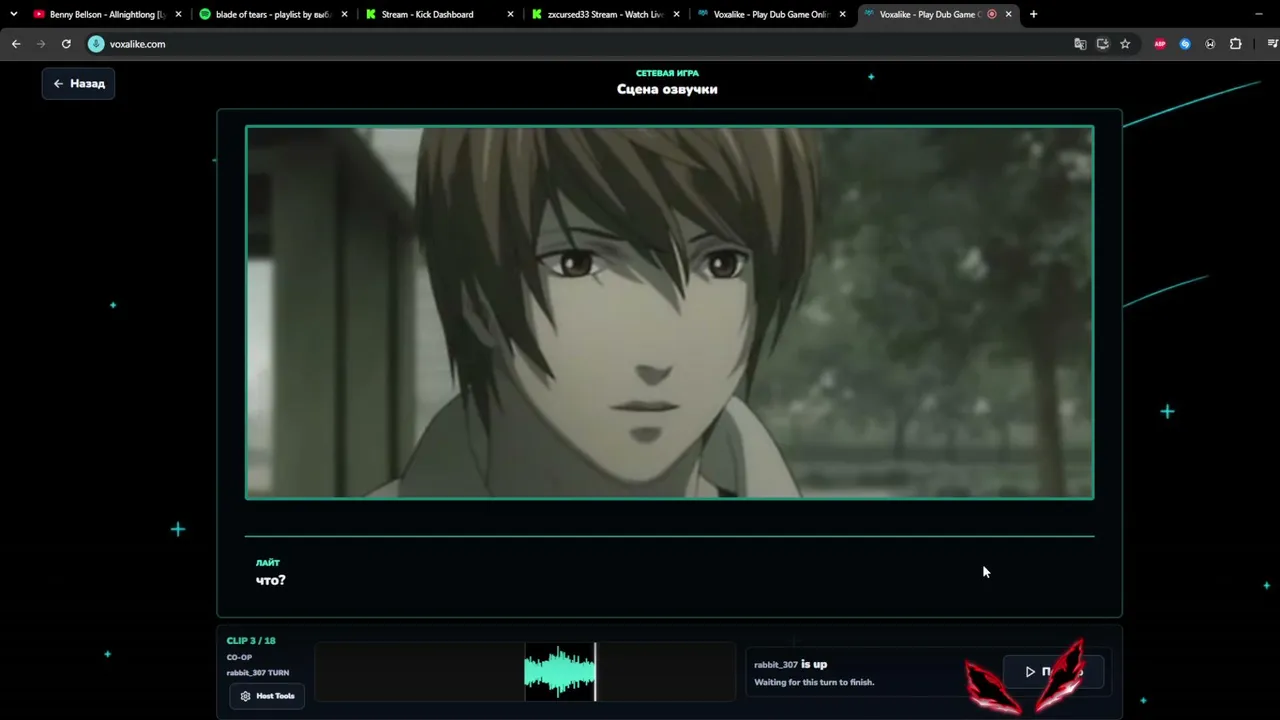This screenshot has height=720, width=1280.
Task: Click the 'CO-OP' mode label
Action: pyautogui.click(x=239, y=657)
